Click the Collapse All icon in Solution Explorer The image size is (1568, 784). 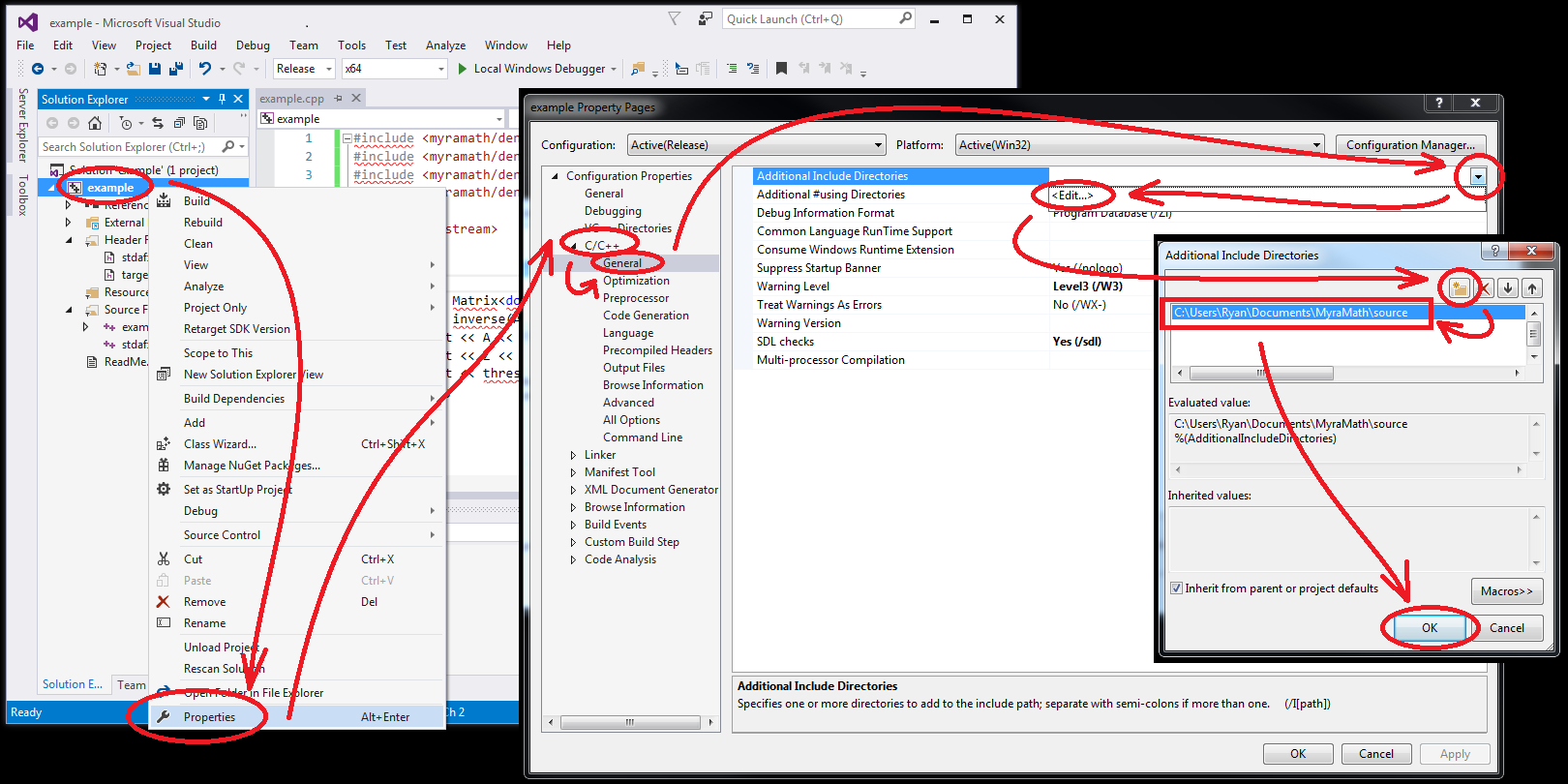click(x=179, y=123)
